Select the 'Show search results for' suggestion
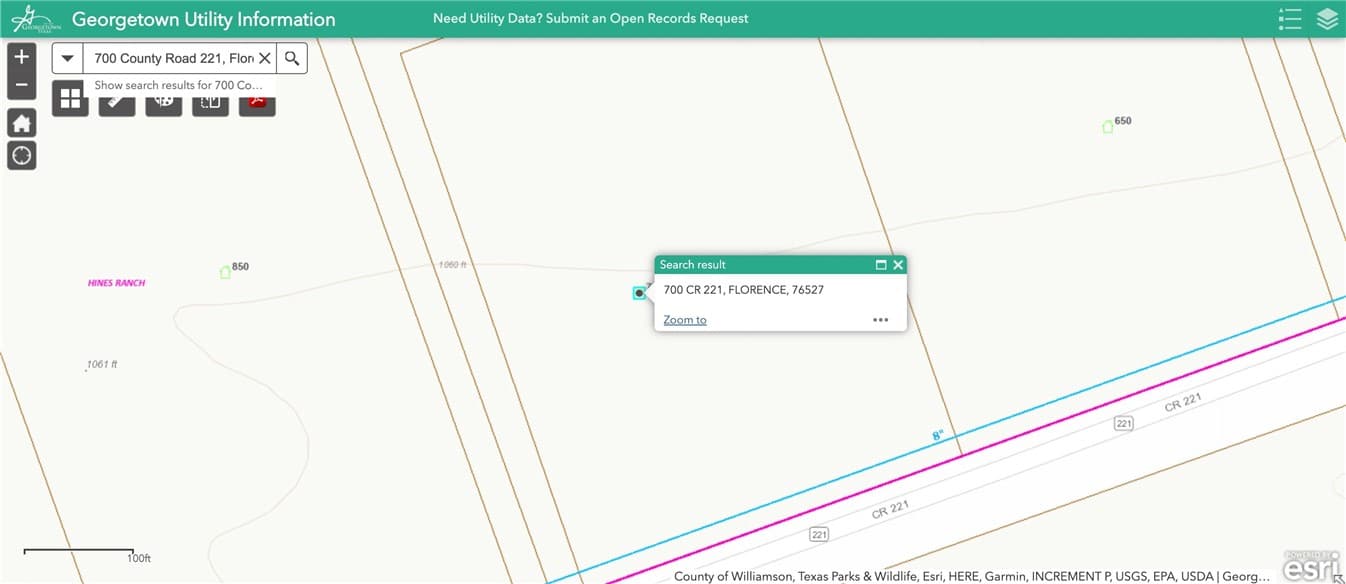 click(x=178, y=85)
